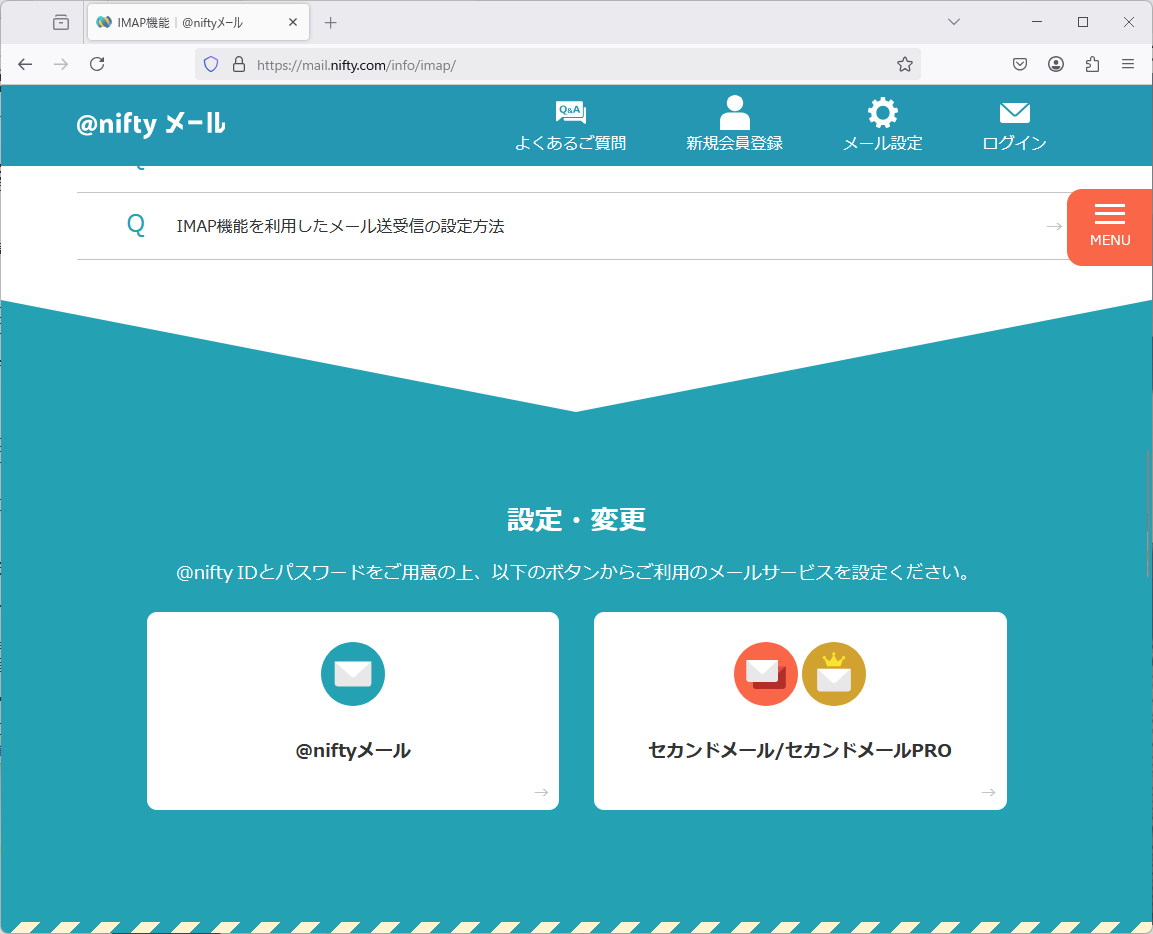Open the Extensions puzzle icon
Viewport: 1153px width, 934px height.
[1092, 64]
